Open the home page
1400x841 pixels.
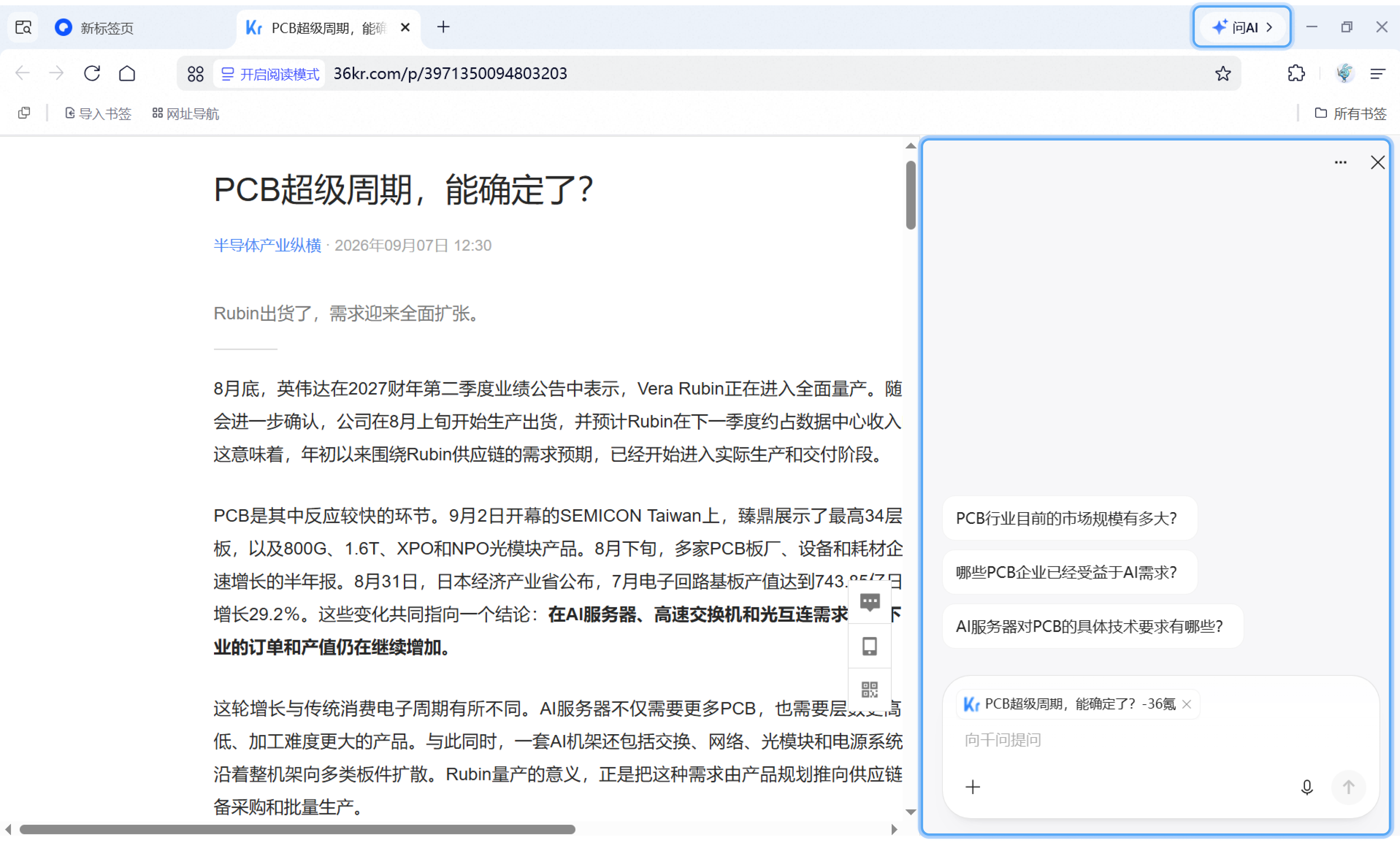point(127,73)
